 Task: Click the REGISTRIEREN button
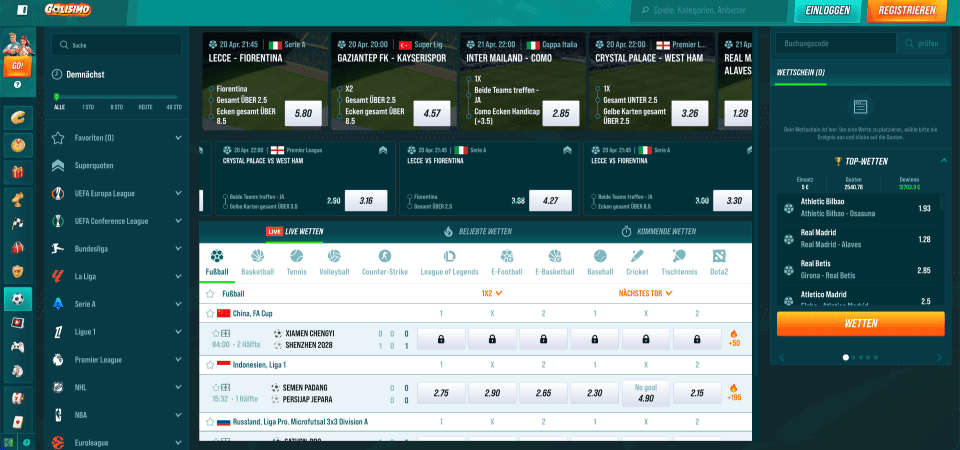pyautogui.click(x=907, y=10)
